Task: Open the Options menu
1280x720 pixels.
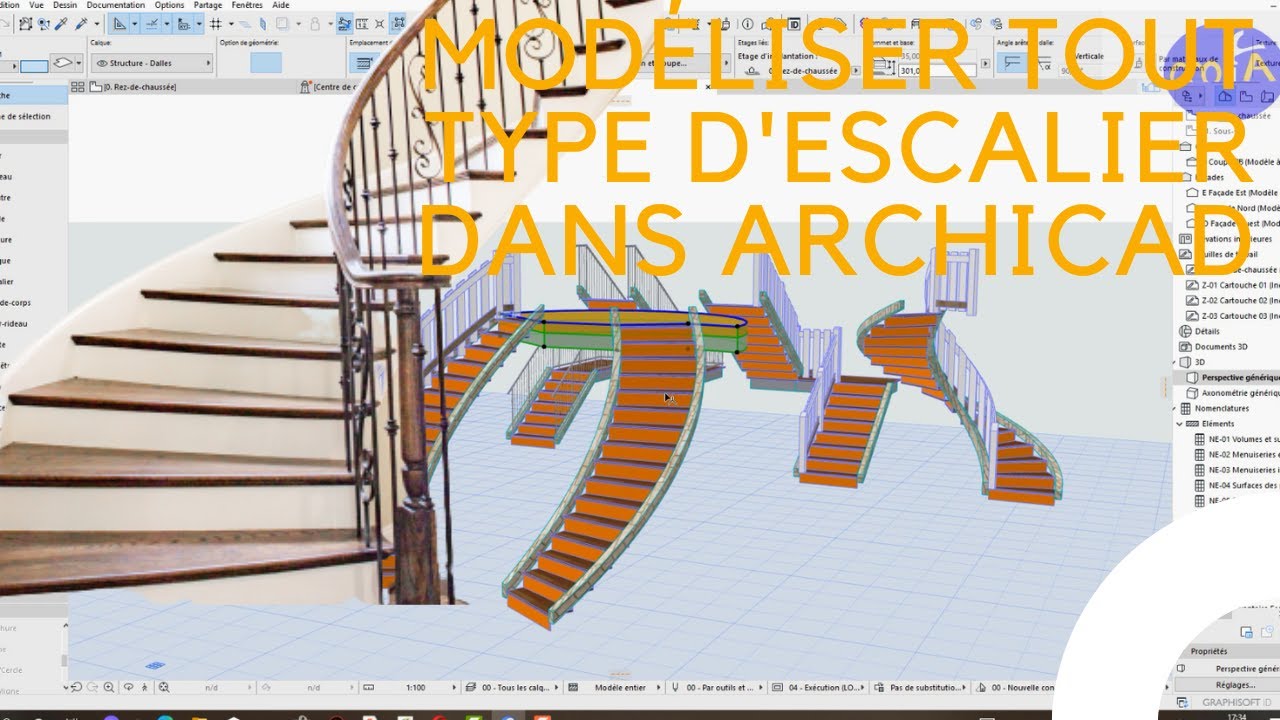Action: coord(170,5)
